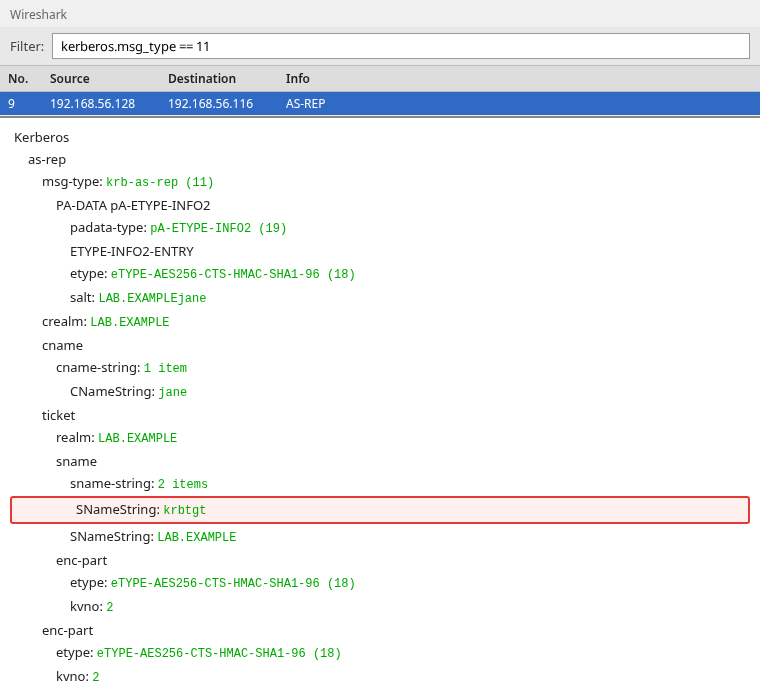Click the No. column header
Image resolution: width=760 pixels, height=697 pixels.
(x=18, y=79)
